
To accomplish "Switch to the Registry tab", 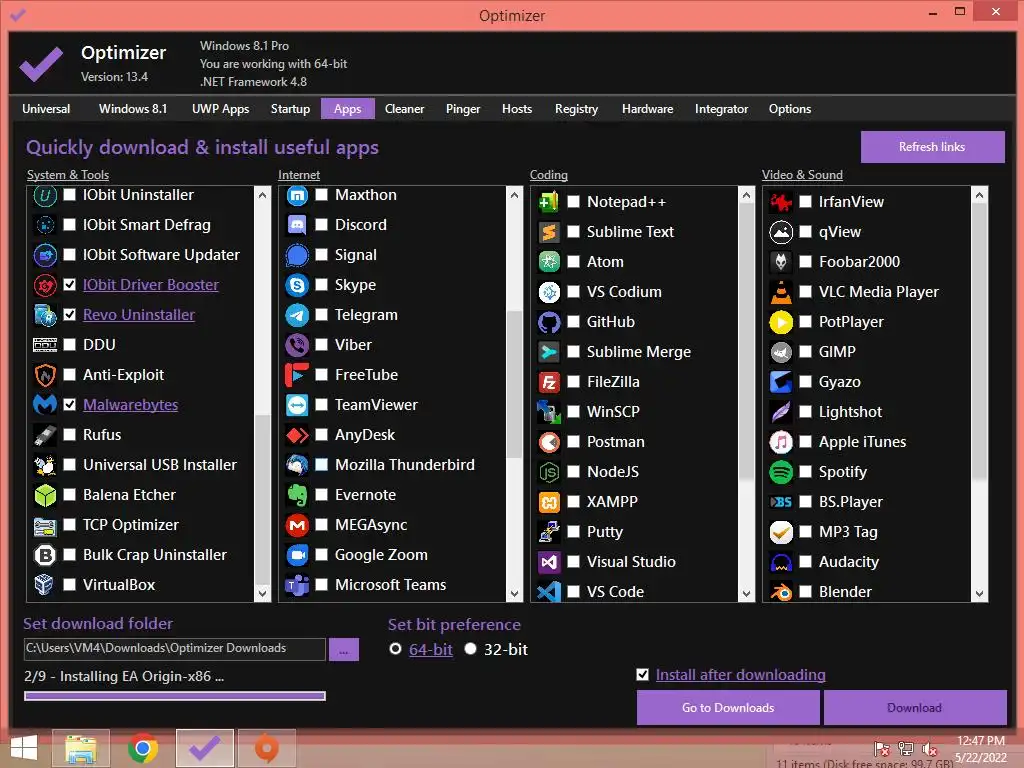I will point(577,109).
